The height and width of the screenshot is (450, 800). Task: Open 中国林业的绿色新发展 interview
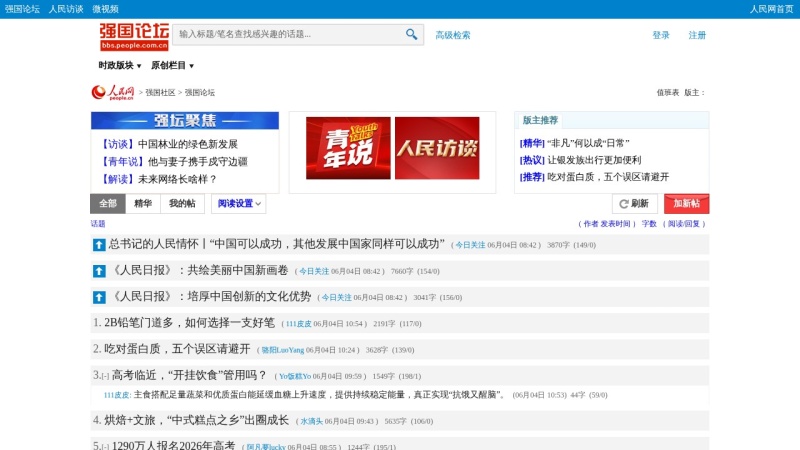pos(188,144)
